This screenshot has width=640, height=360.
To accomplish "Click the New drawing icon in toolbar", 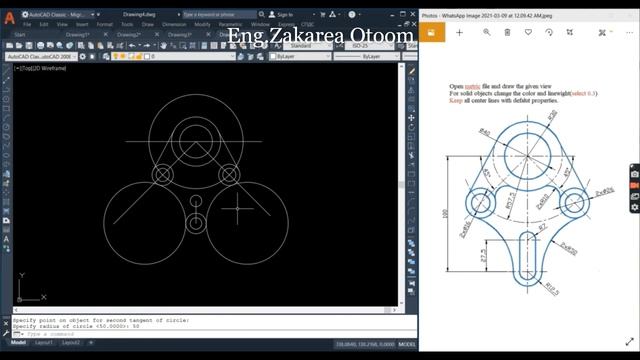I will tap(9, 46).
